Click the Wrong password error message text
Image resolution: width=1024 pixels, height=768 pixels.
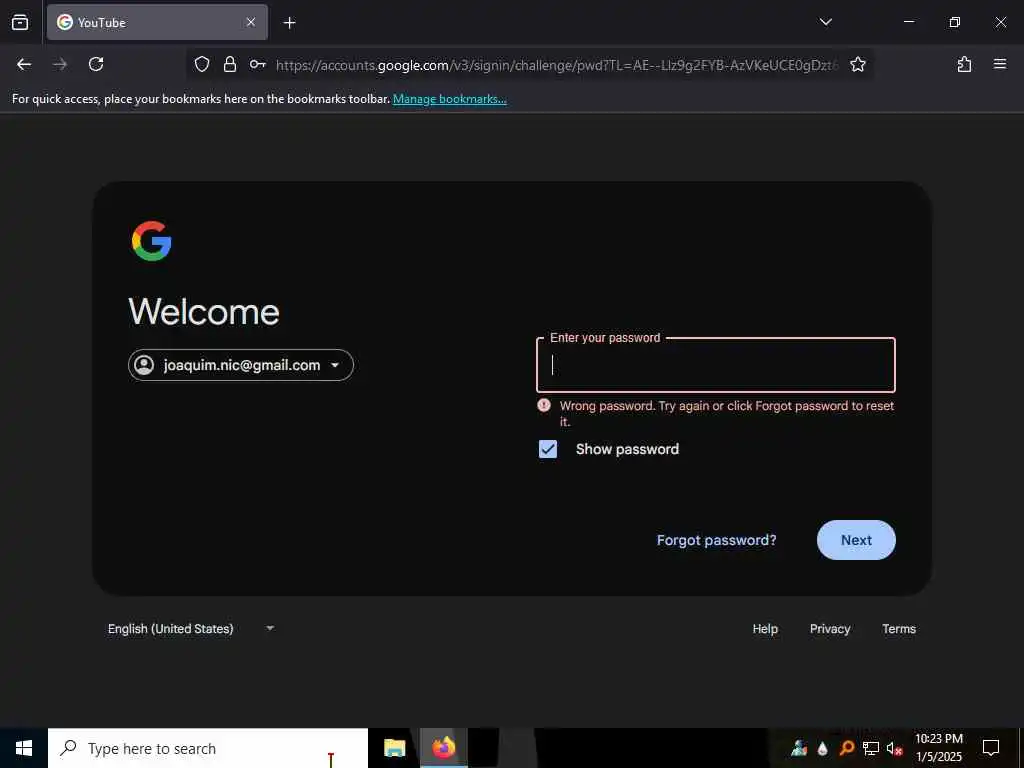pyautogui.click(x=727, y=413)
